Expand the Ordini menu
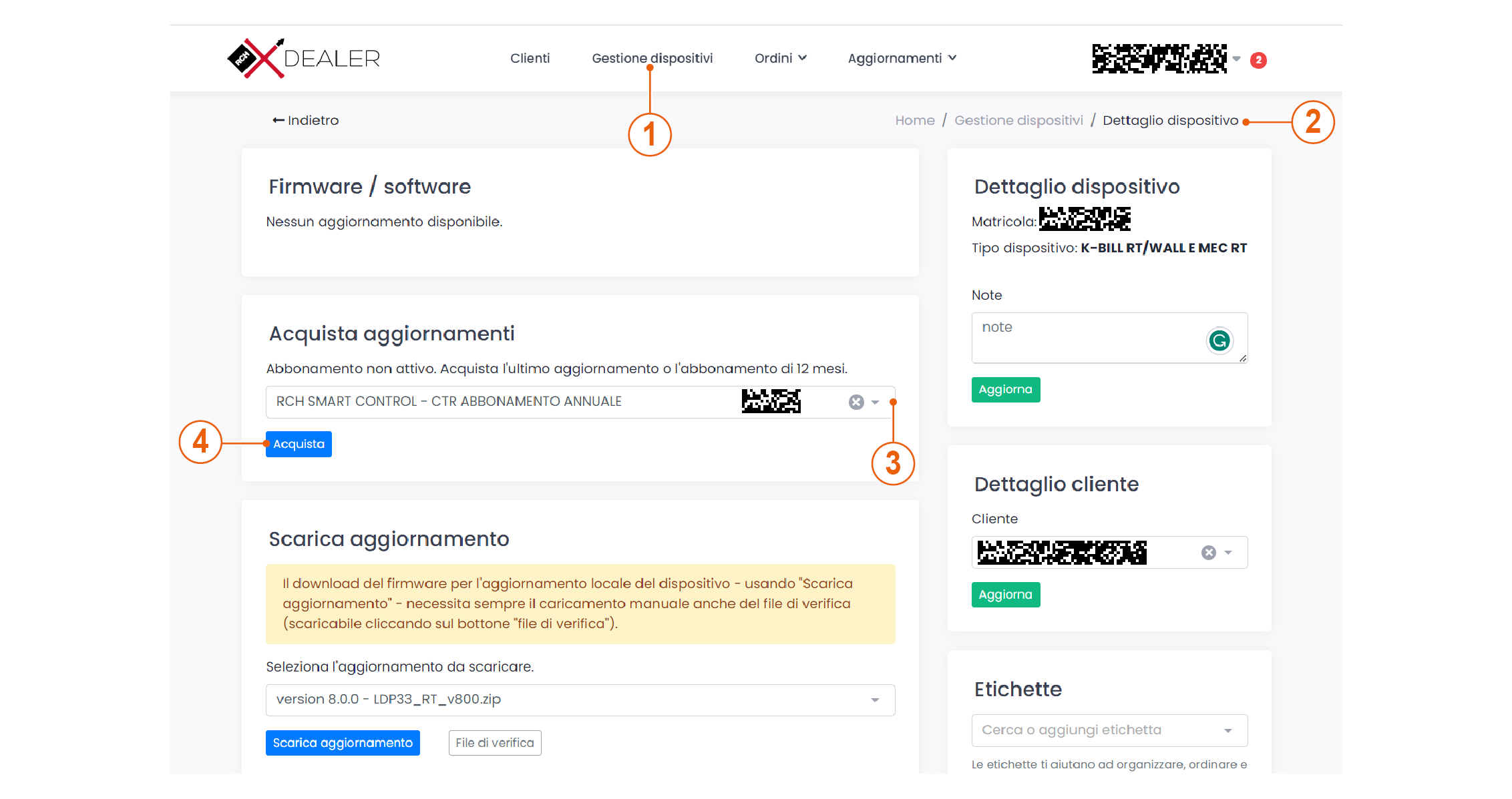Viewport: 1512px width, 799px height. 780,59
